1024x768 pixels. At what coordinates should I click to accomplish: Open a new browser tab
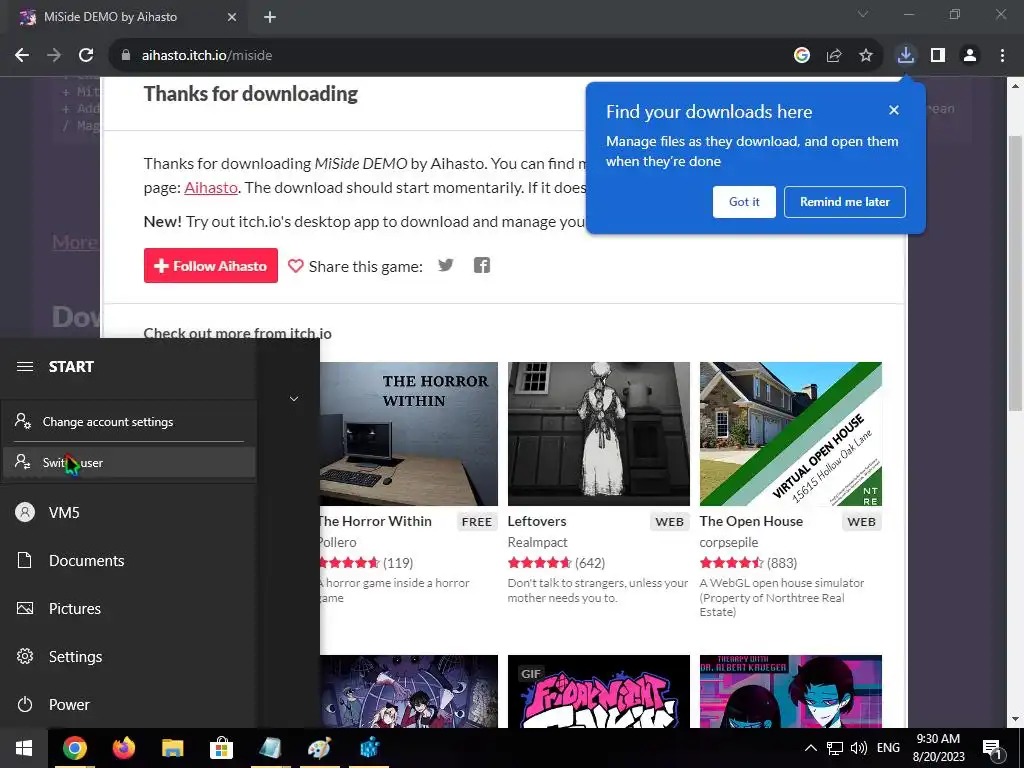coord(270,17)
